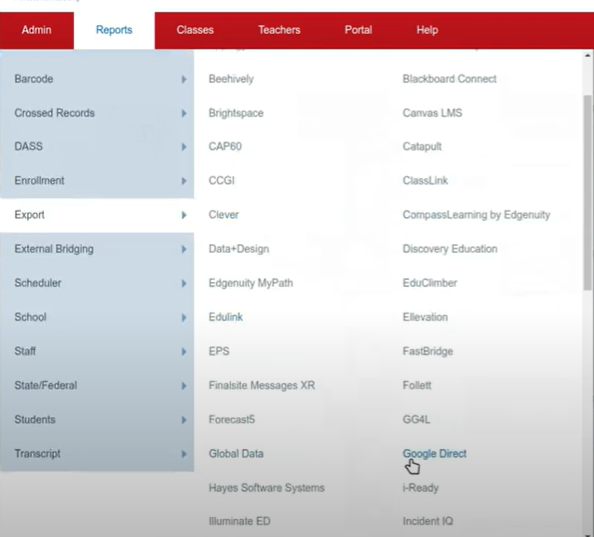The width and height of the screenshot is (594, 537).
Task: Choose School menu item
Action: tap(97, 317)
